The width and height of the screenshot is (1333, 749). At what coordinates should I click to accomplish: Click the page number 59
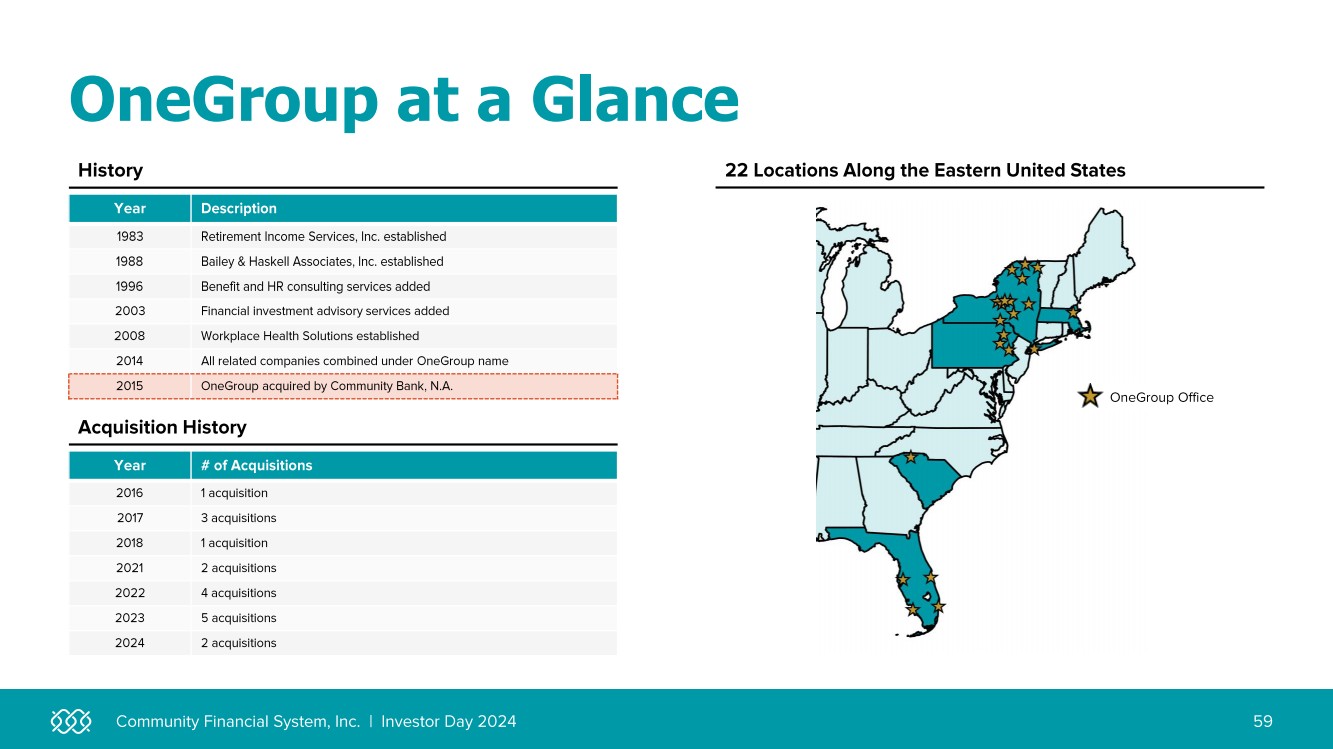tap(1263, 721)
